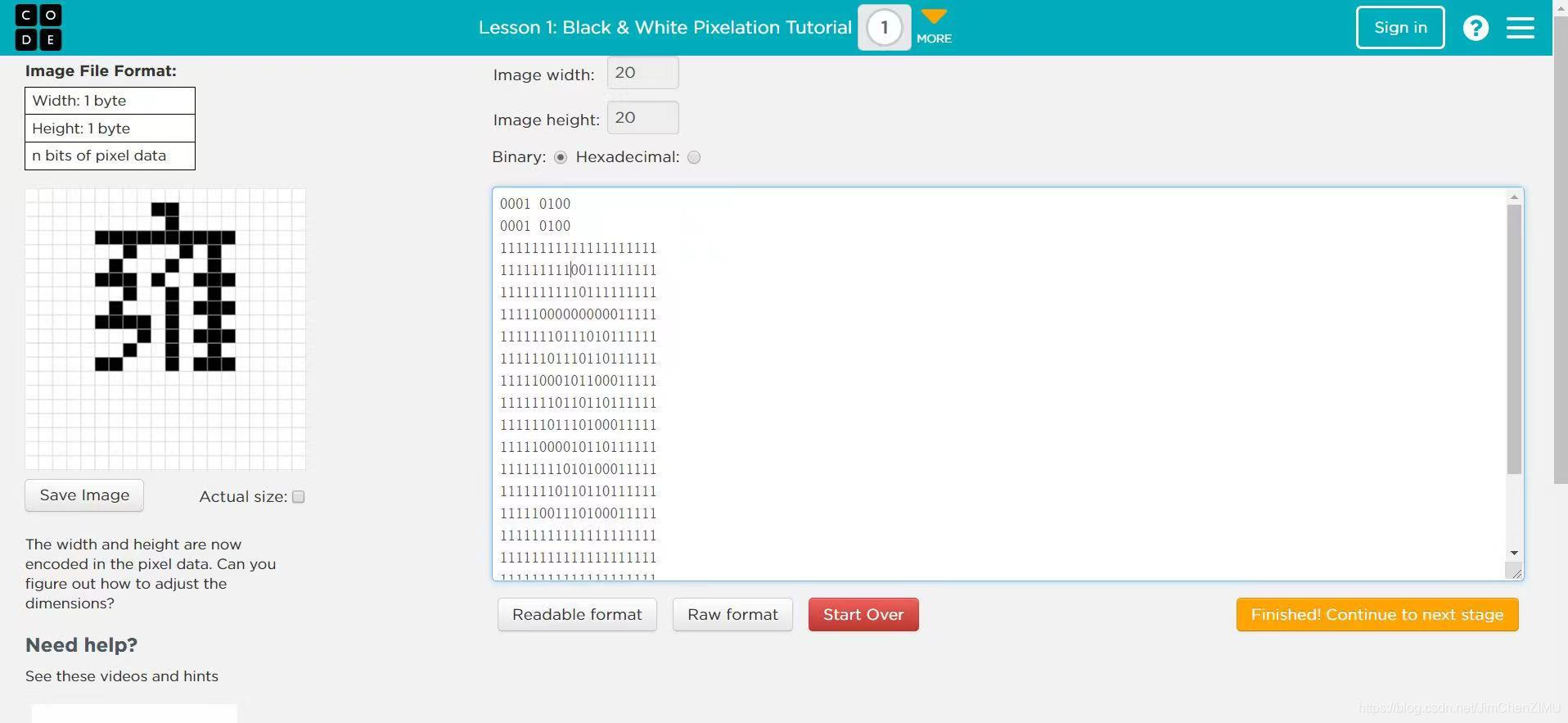Click the lesson title 'Black & White Pixelation Tutorial'
Screen dimensions: 1568x723
pyautogui.click(x=707, y=28)
